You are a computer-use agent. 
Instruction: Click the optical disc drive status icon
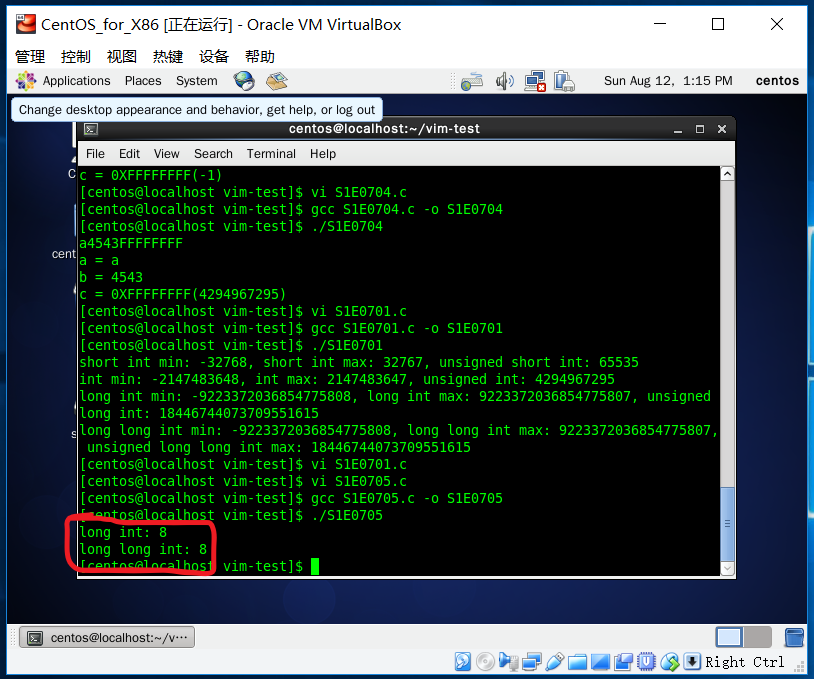point(485,662)
